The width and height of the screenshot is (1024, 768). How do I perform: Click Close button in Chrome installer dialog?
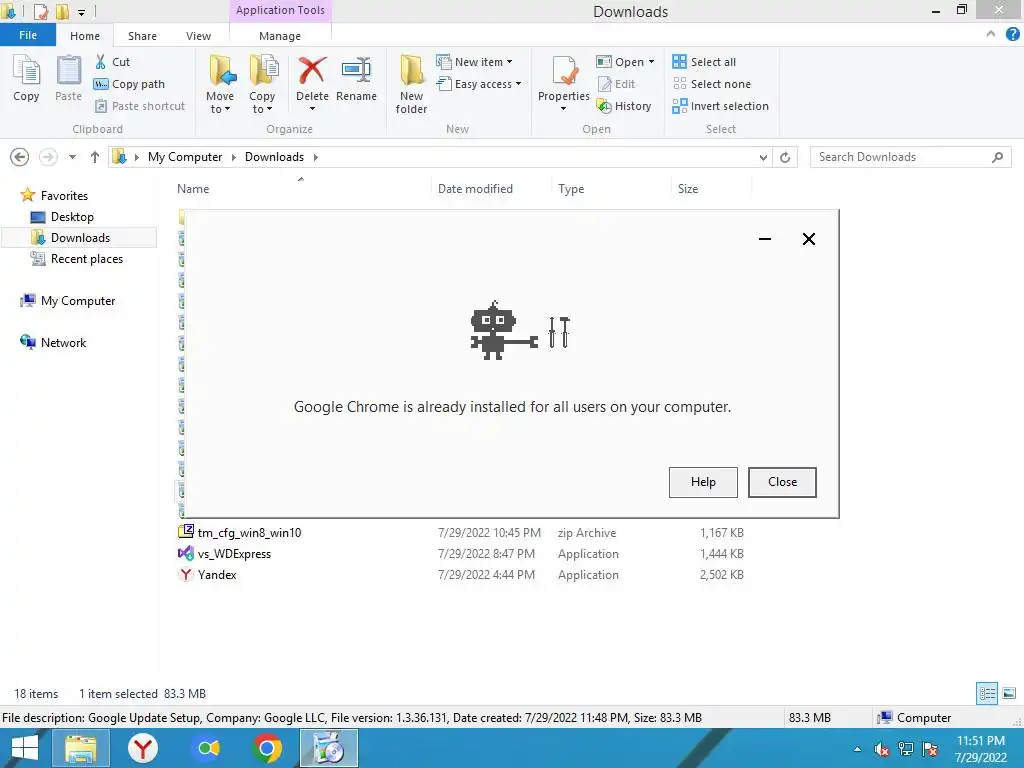point(782,482)
